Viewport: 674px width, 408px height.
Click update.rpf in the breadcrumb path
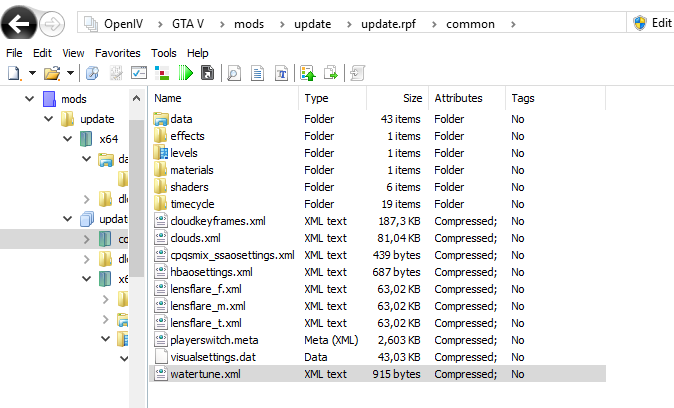[388, 24]
